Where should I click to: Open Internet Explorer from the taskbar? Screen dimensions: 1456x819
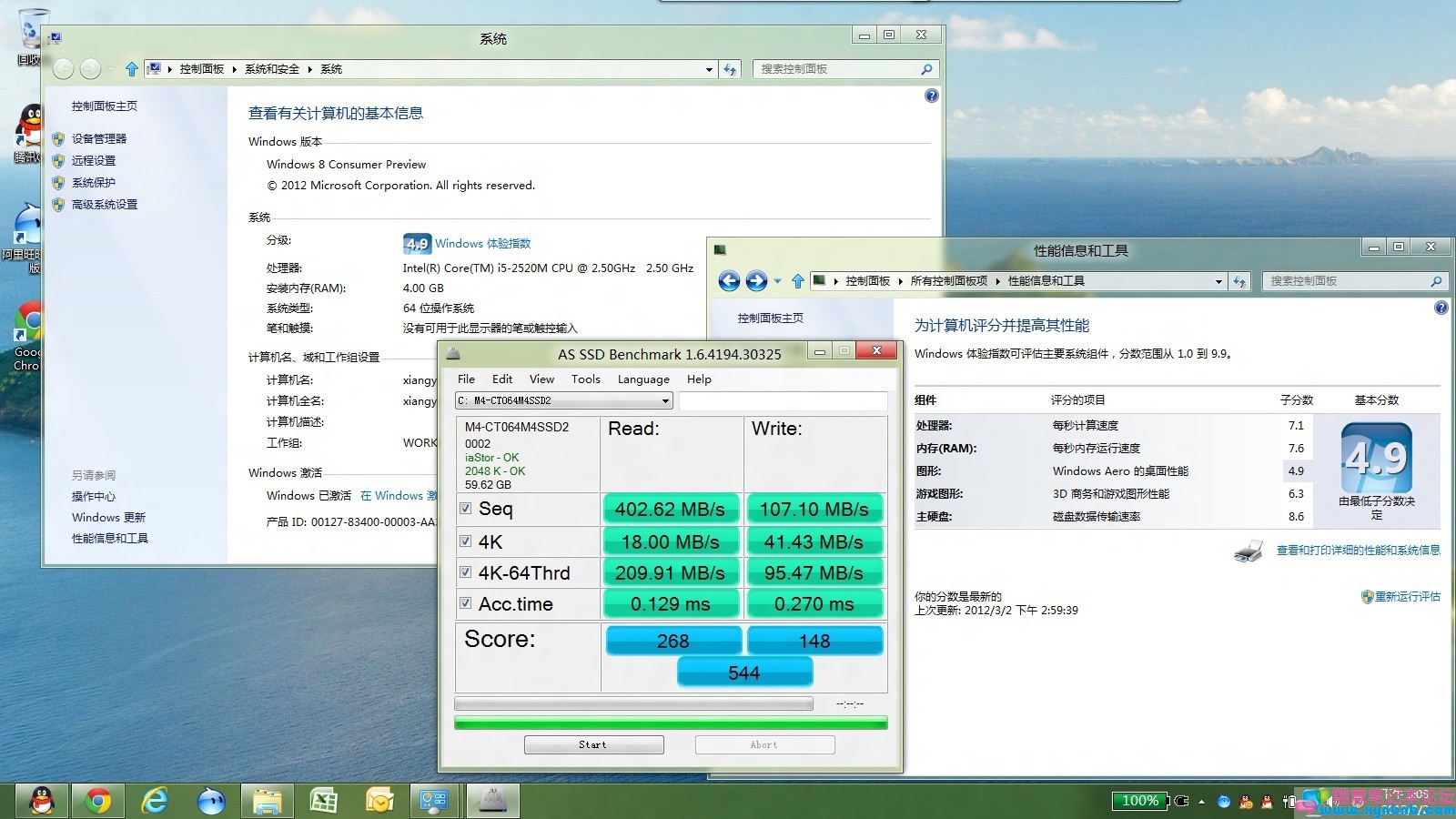click(155, 801)
